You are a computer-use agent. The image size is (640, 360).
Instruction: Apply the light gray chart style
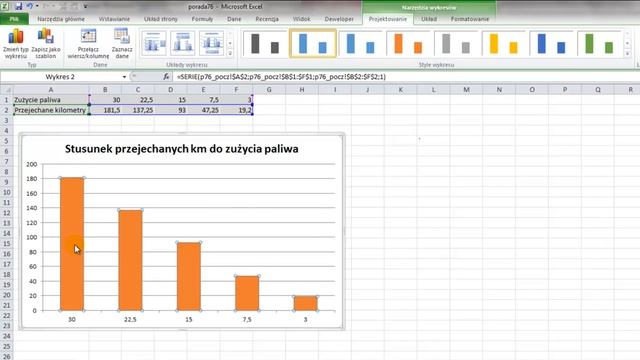coord(456,43)
